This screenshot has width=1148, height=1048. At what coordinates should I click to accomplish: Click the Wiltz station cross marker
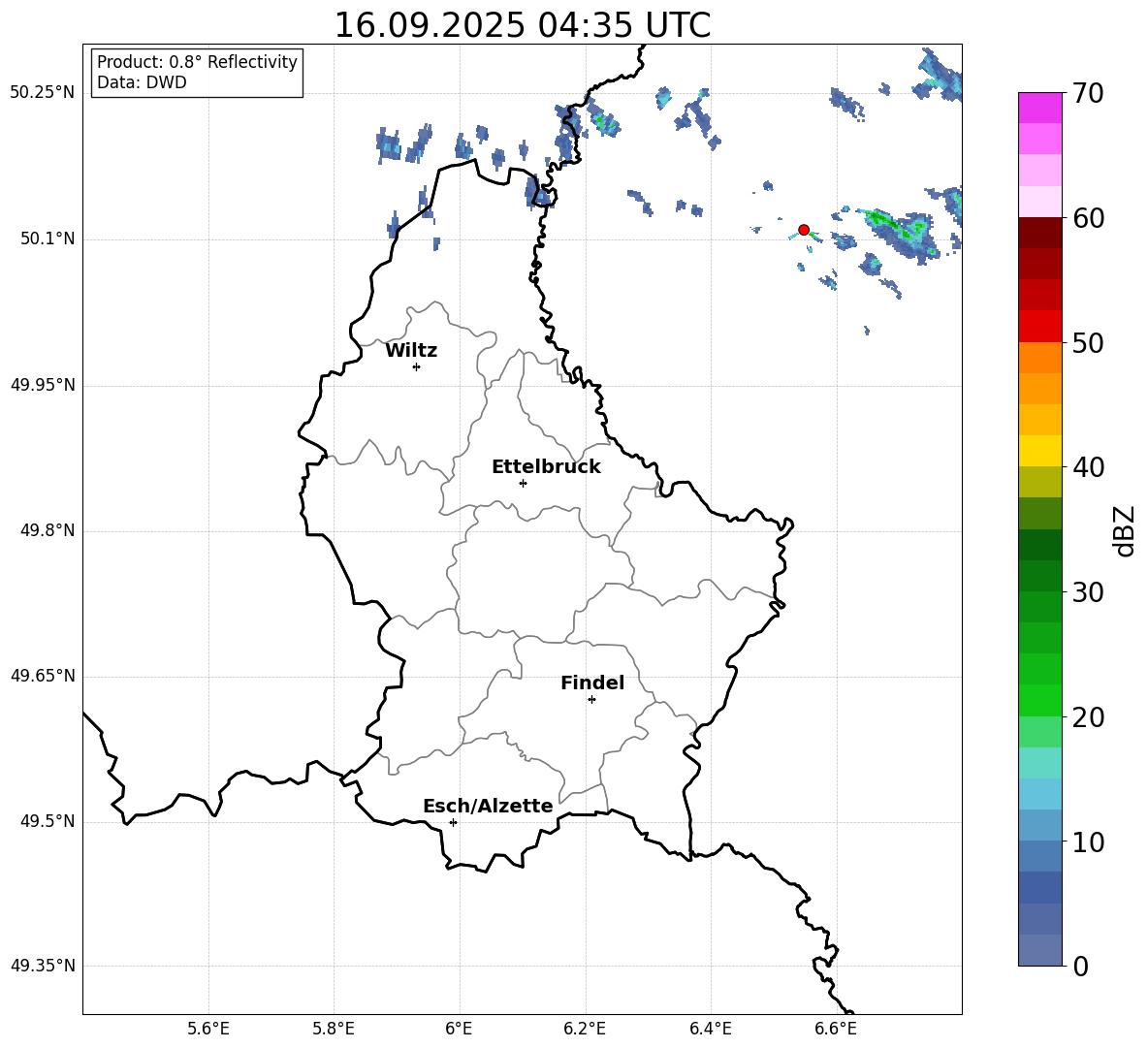point(417,366)
